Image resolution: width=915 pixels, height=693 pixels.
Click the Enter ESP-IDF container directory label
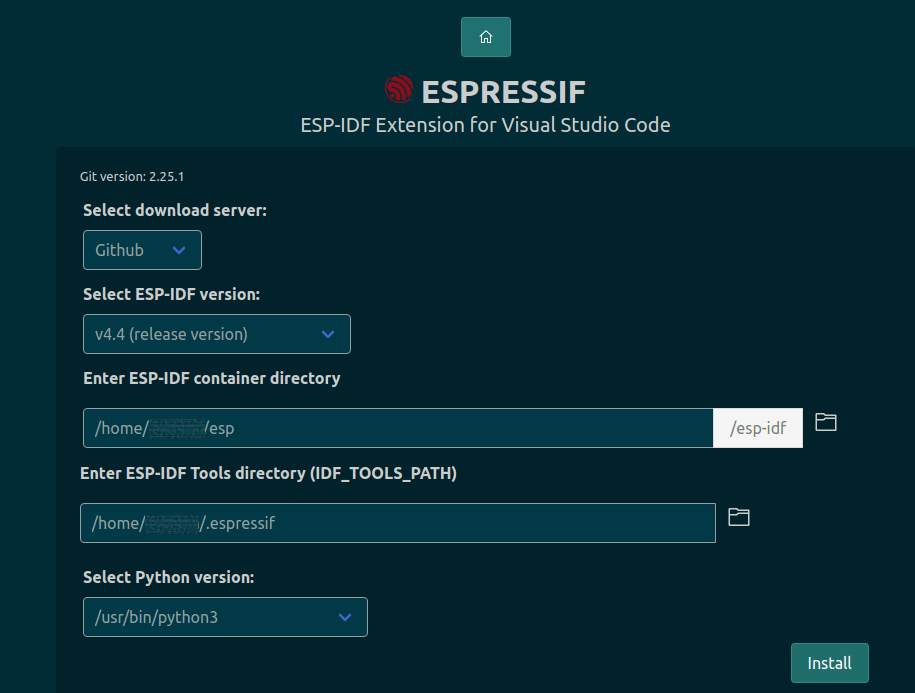coord(212,378)
